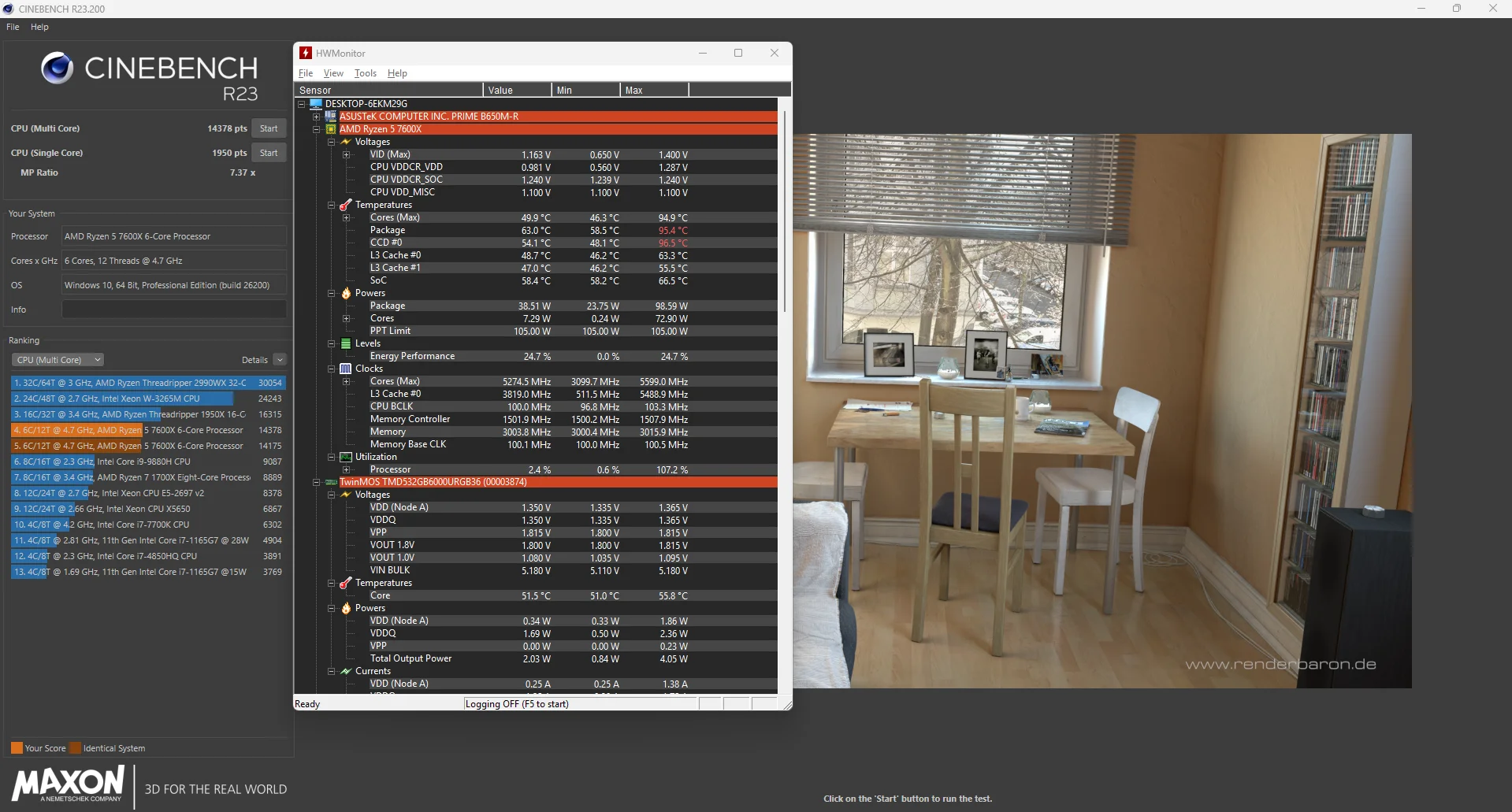
Task: Click the AMD Ryzen 5 7600X CPU icon
Action: tap(331, 129)
